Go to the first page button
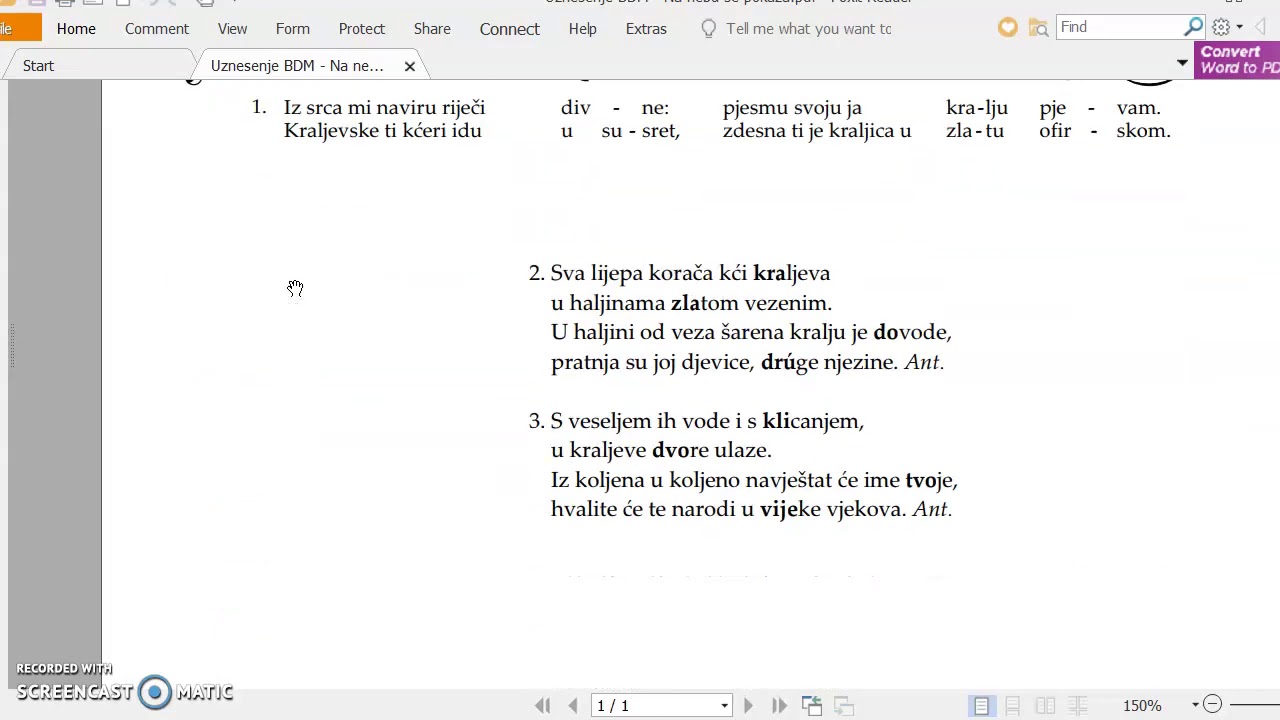Image resolution: width=1280 pixels, height=720 pixels. click(x=543, y=705)
